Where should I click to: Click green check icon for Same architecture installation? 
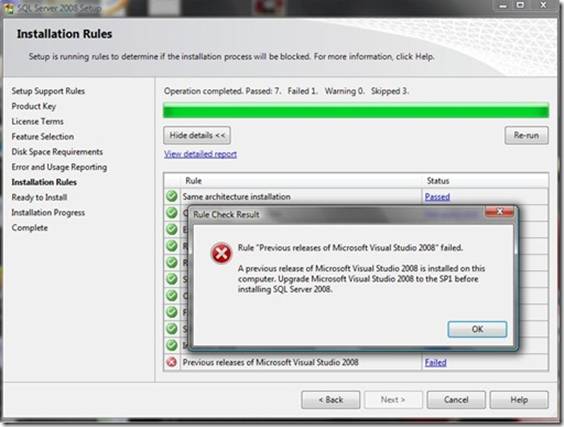[172, 196]
